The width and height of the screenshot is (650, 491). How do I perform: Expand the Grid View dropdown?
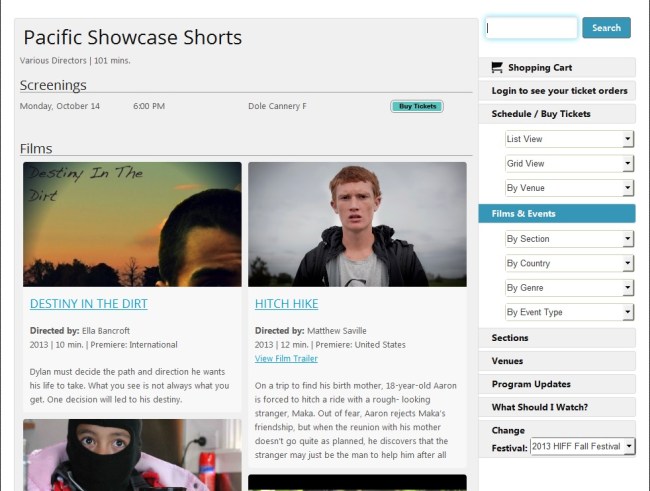[570, 163]
